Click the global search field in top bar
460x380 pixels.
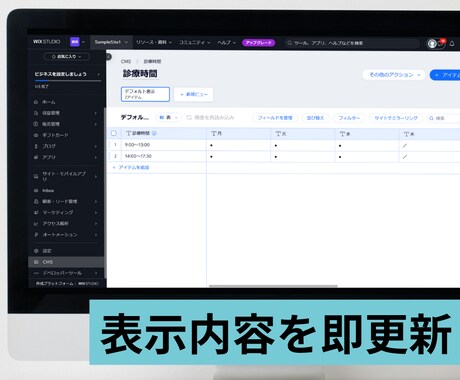point(352,43)
